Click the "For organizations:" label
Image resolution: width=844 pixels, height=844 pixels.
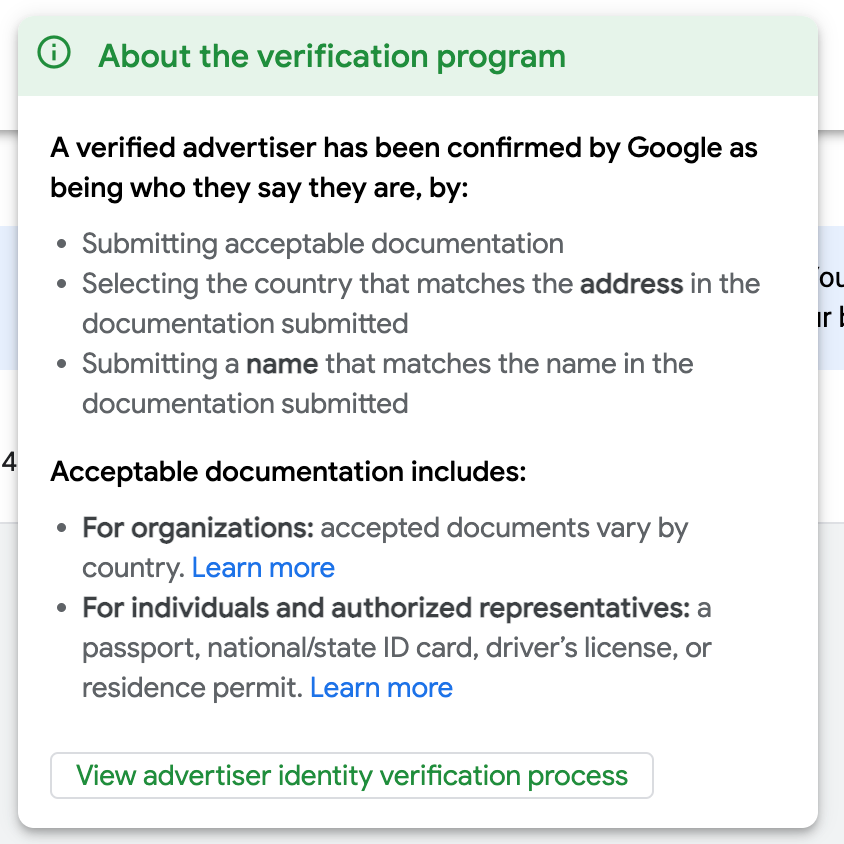(x=198, y=528)
